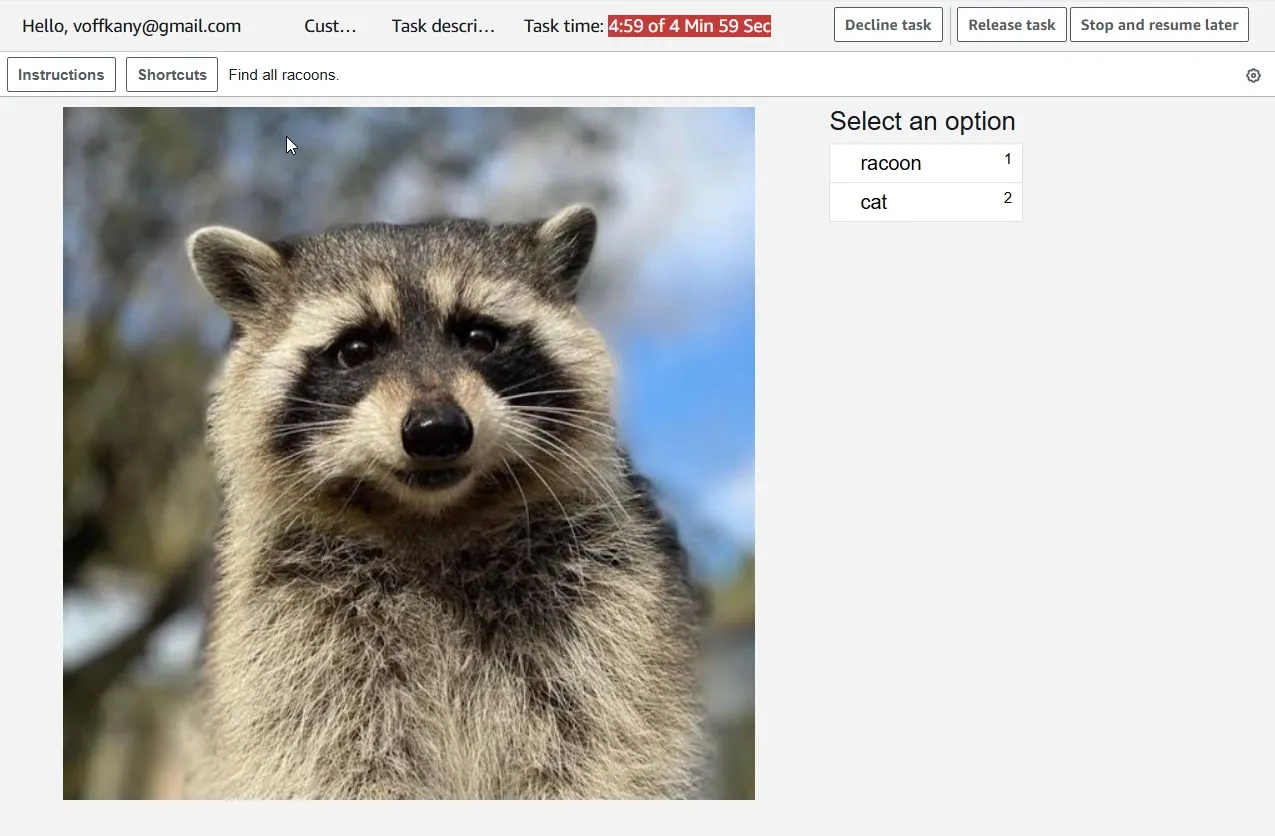
Task: Click the greeting with voffkany@gmail.com
Action: coord(131,26)
